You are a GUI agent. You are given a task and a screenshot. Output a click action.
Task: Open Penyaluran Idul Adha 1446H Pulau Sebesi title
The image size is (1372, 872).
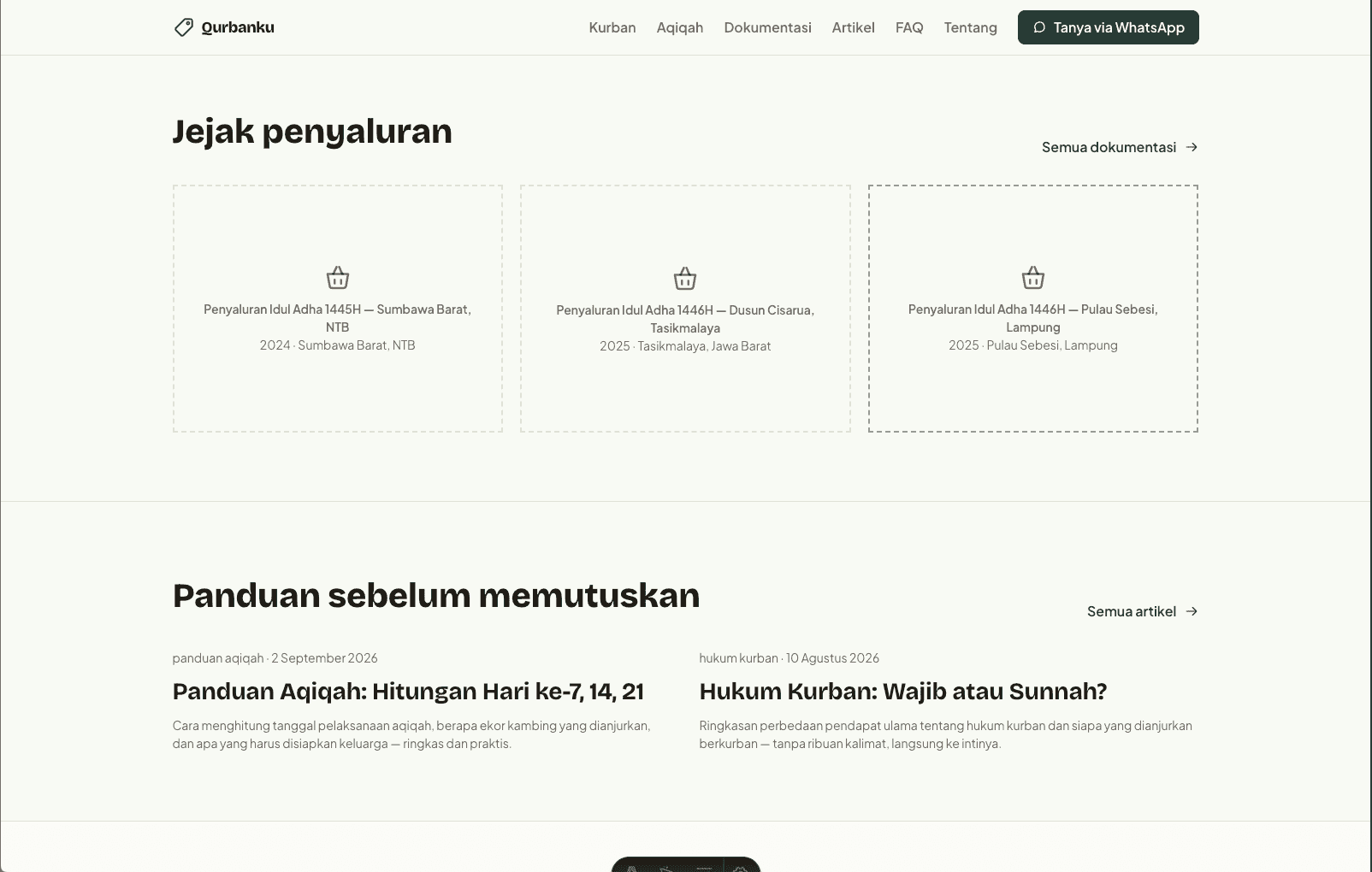point(1033,318)
